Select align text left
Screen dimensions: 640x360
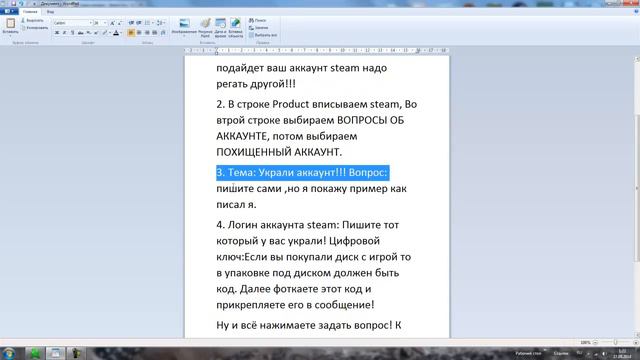(131, 33)
